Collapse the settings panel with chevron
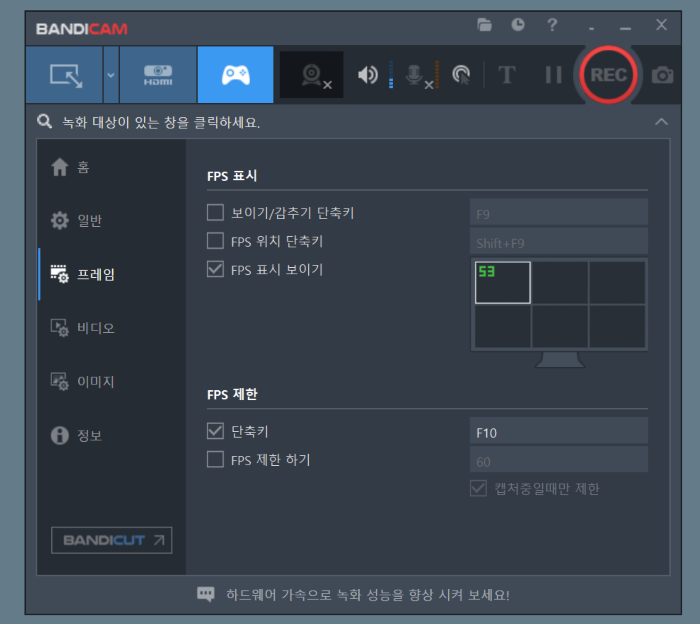 point(661,121)
